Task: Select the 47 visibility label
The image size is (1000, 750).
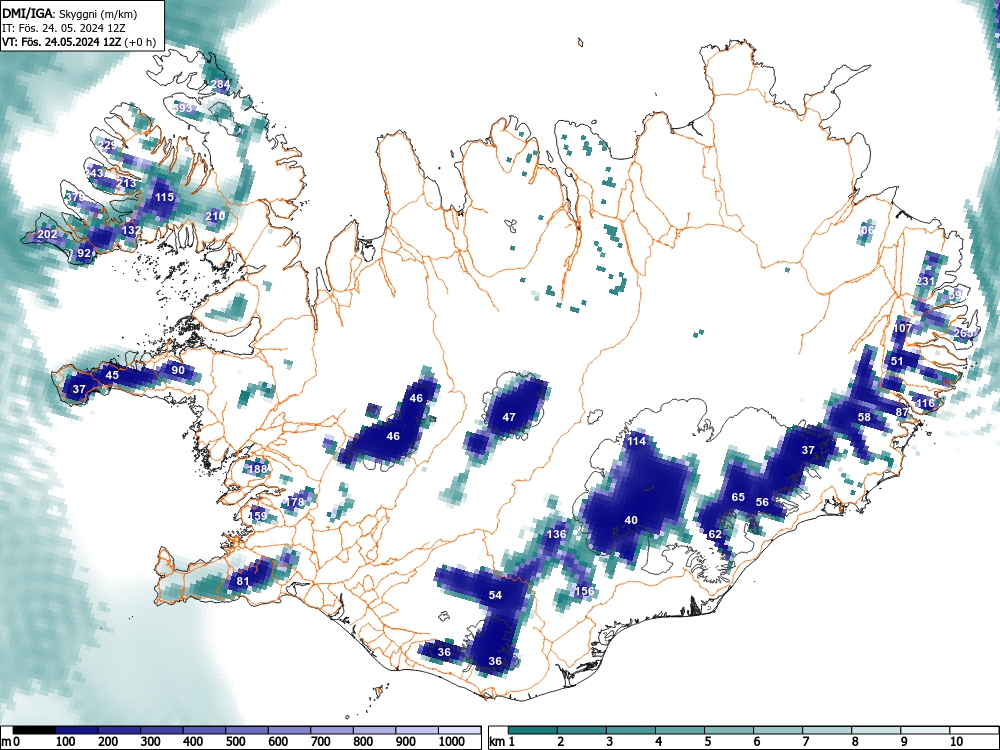Action: (509, 417)
